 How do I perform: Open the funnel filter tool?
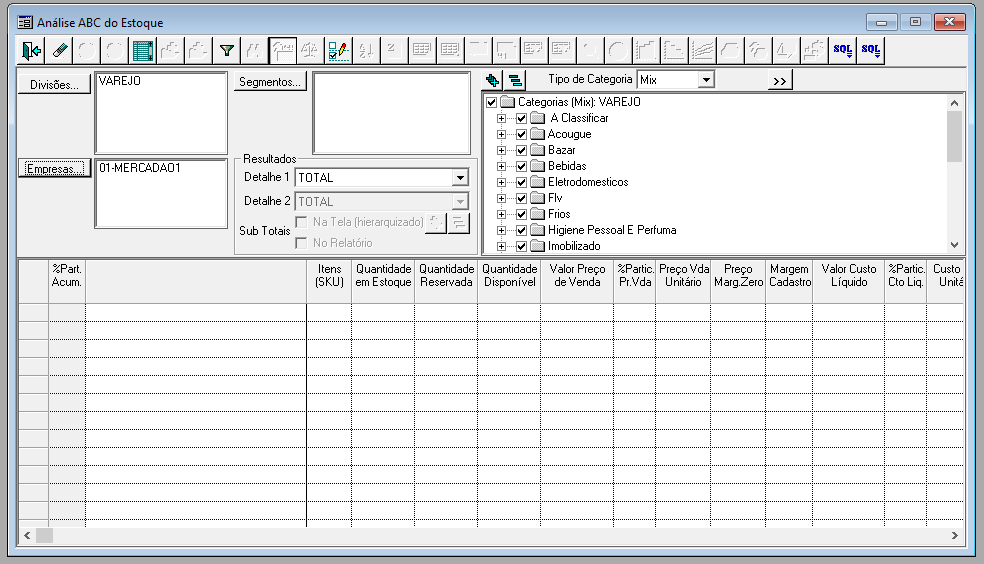pyautogui.click(x=227, y=50)
